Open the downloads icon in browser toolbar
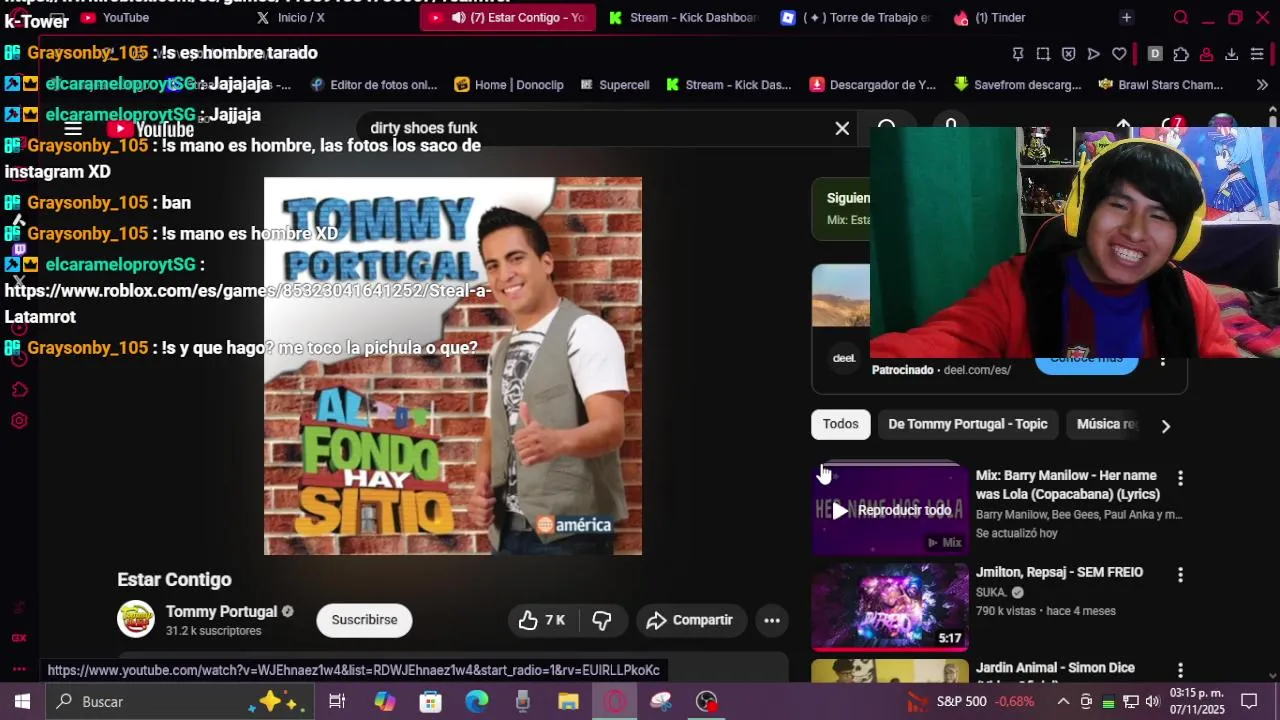This screenshot has width=1280, height=720. point(1231,54)
